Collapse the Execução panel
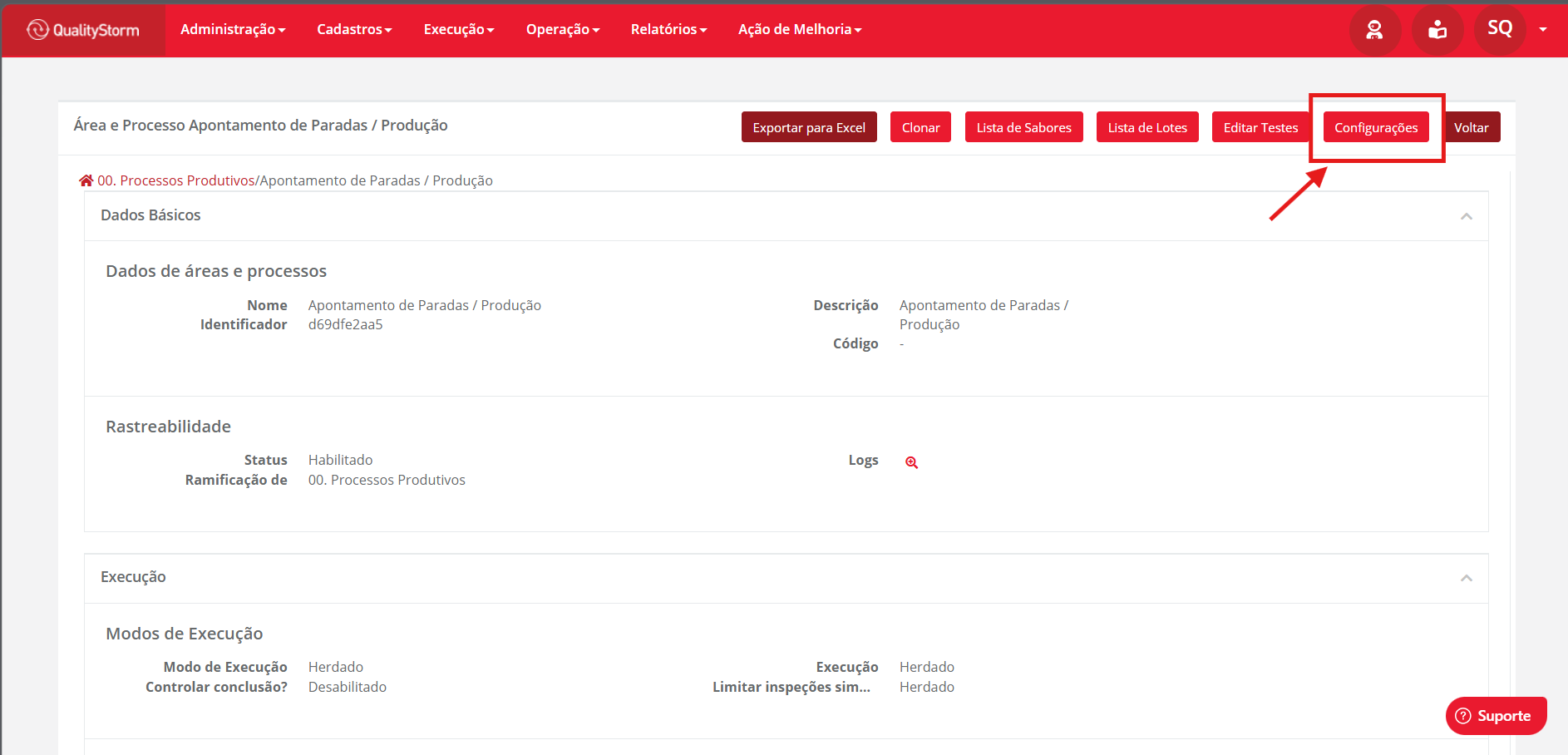The height and width of the screenshot is (755, 1568). pos(1467,578)
